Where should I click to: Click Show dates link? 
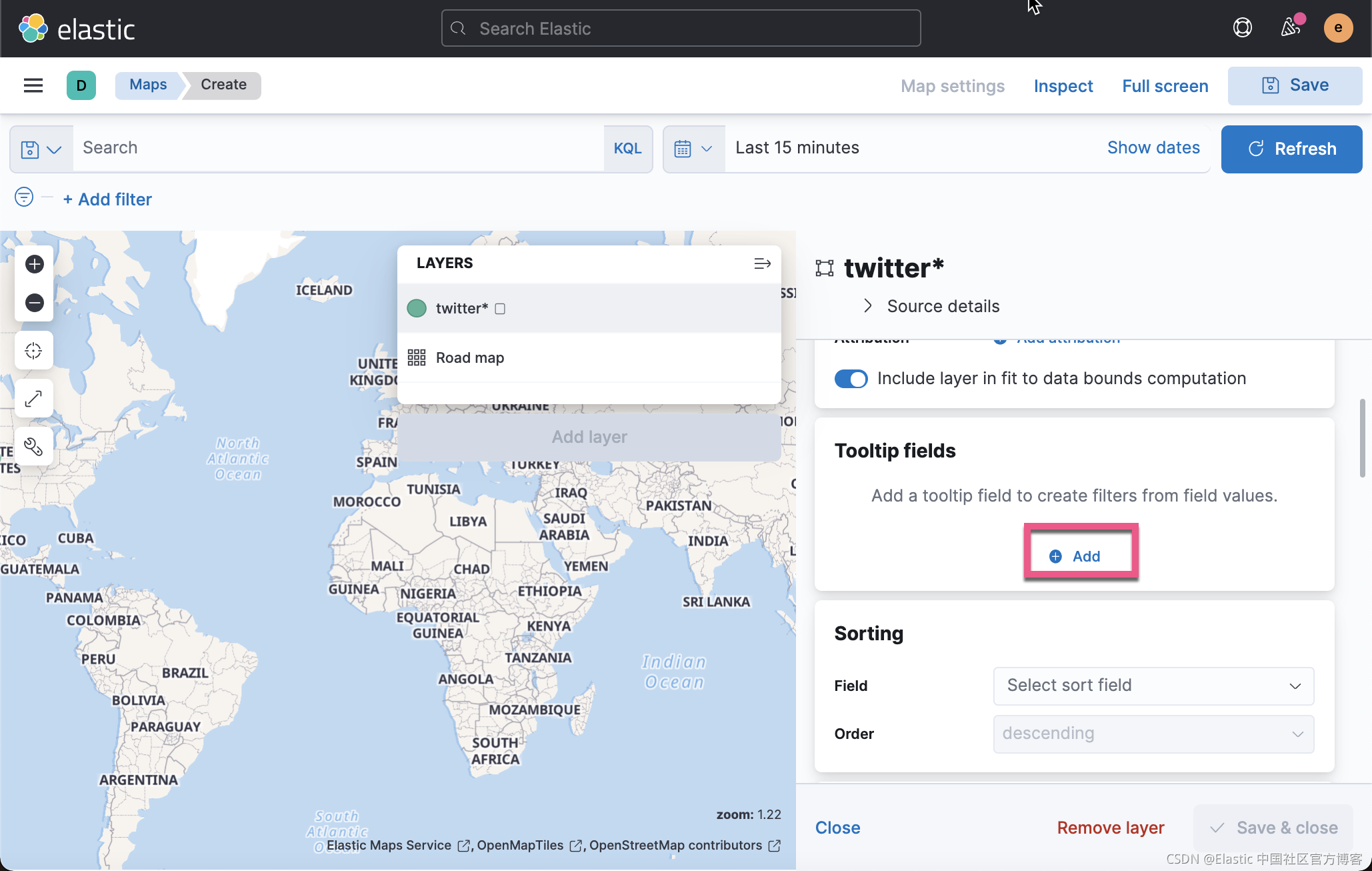coord(1153,148)
